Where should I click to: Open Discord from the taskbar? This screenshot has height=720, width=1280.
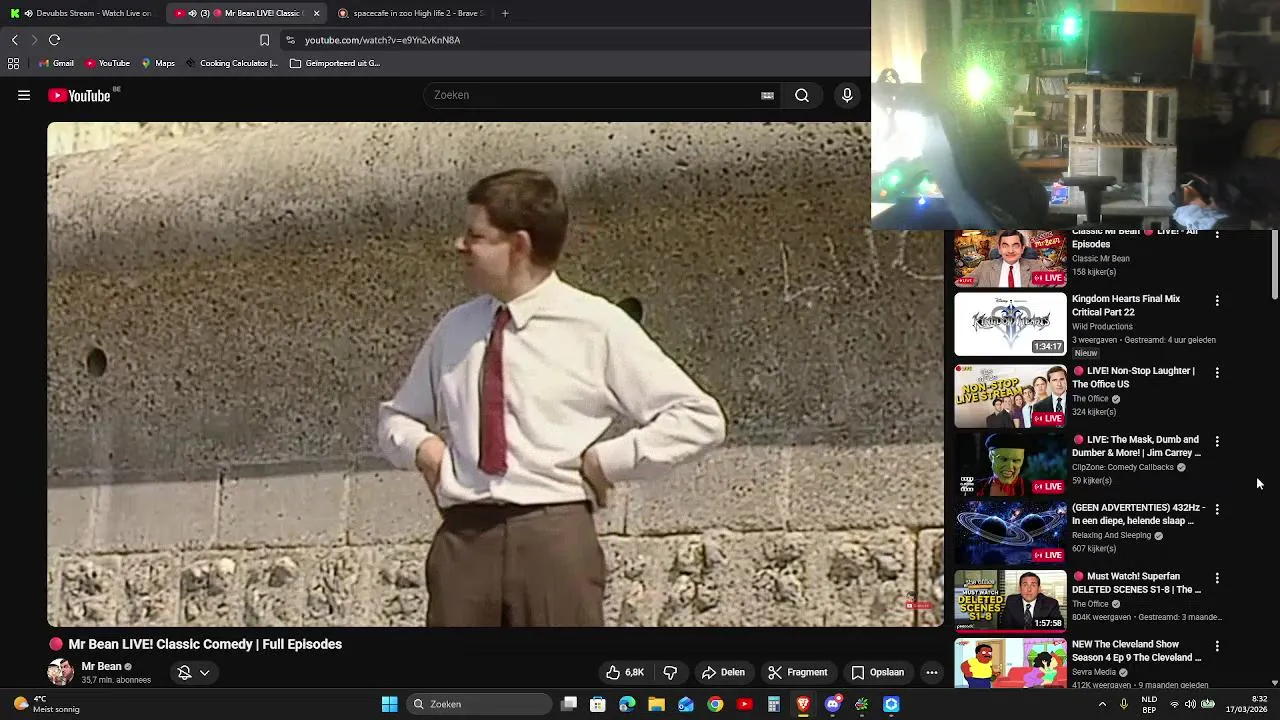(832, 704)
